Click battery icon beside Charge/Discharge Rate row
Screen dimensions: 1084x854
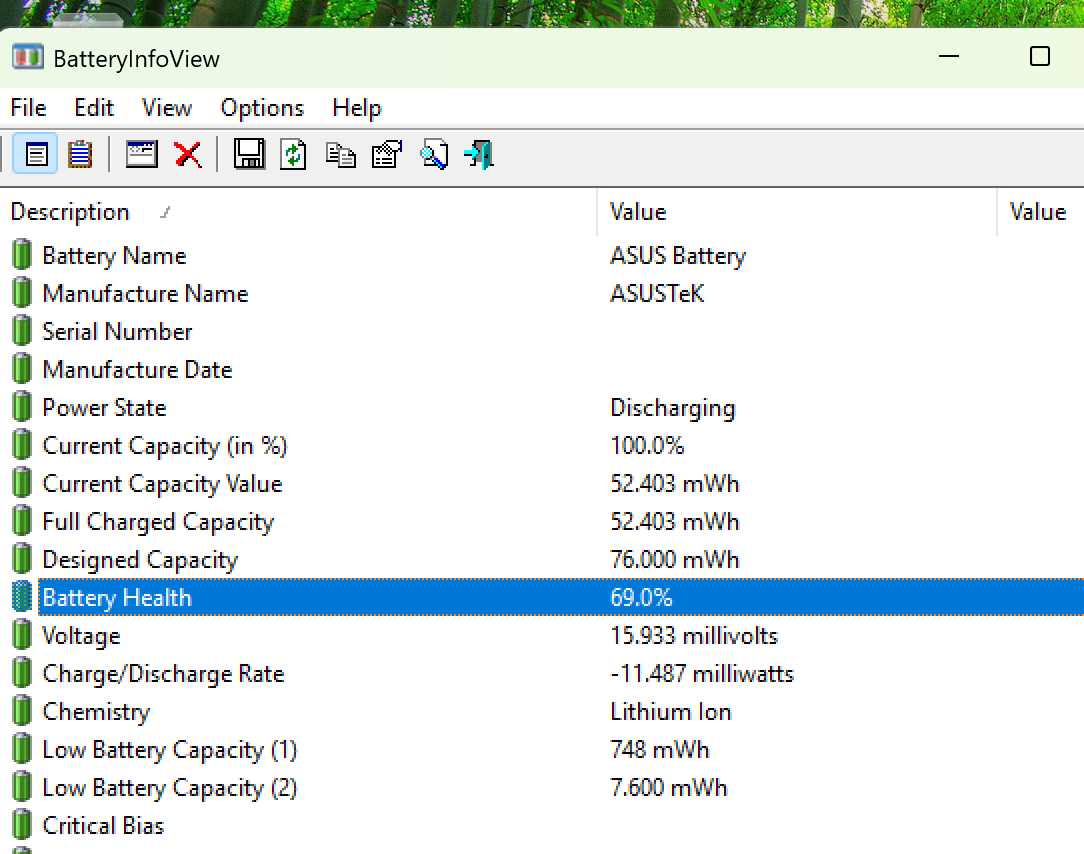pyautogui.click(x=22, y=673)
